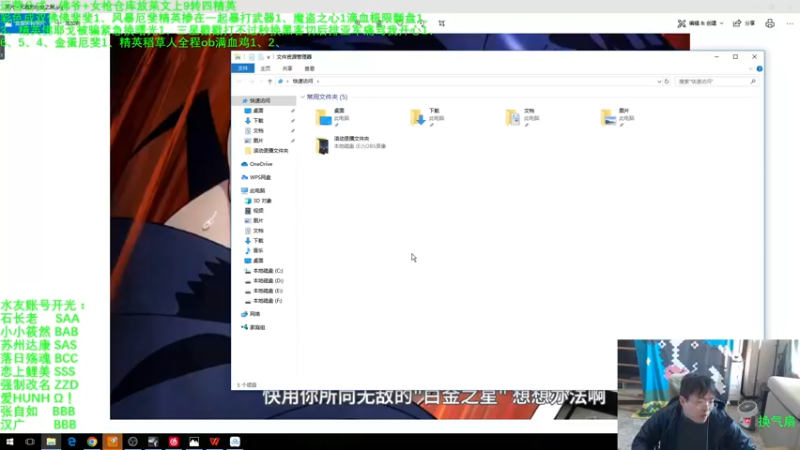Viewport: 800px width, 450px height.
Task: Click the red music app taskbar icon
Action: 174,442
